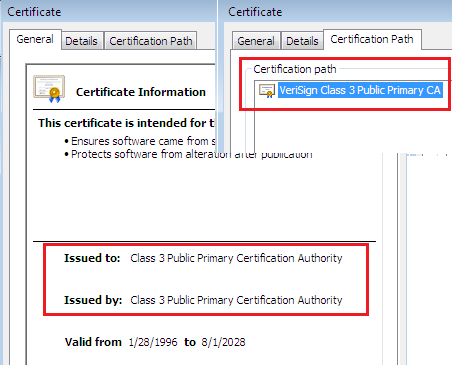Click the Issued by Class 3 Public Primary text
The image size is (453, 365).
click(236, 300)
